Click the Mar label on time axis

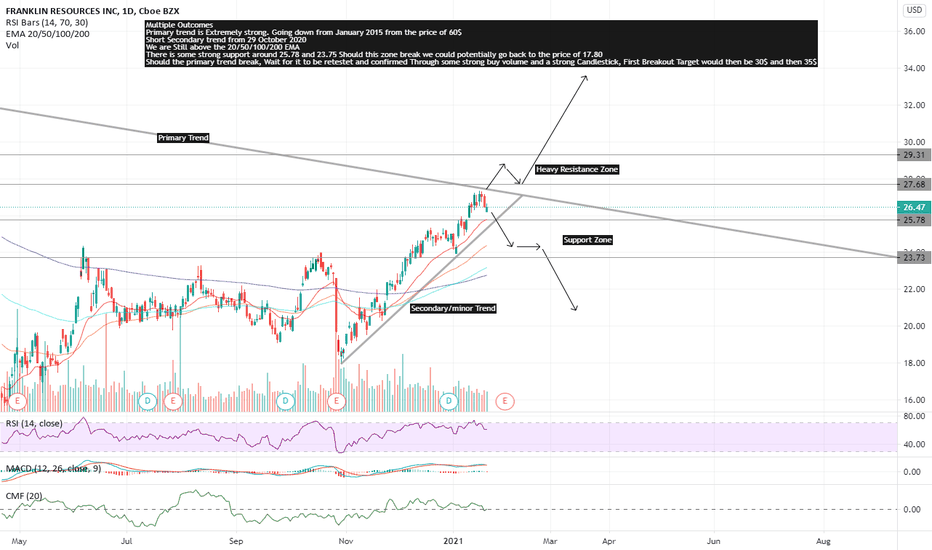point(550,541)
